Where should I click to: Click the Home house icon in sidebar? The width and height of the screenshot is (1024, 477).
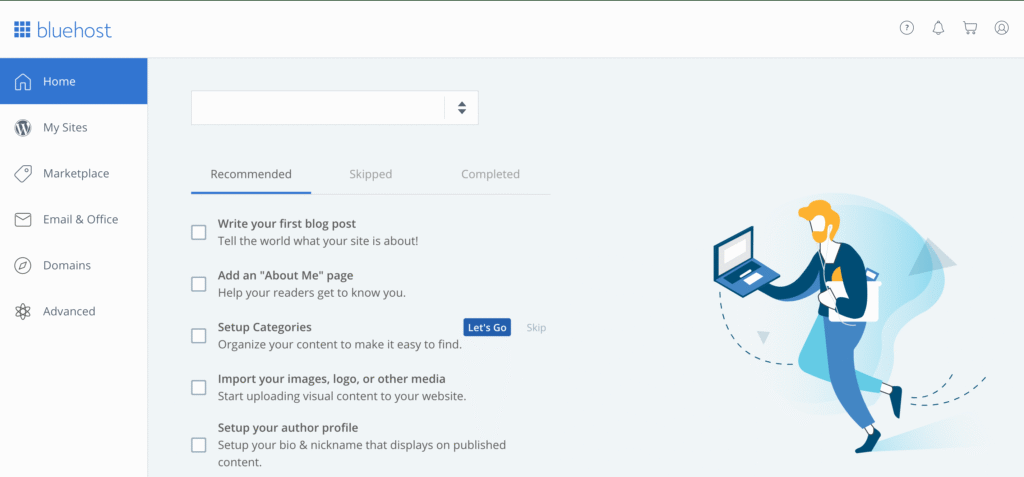[23, 82]
